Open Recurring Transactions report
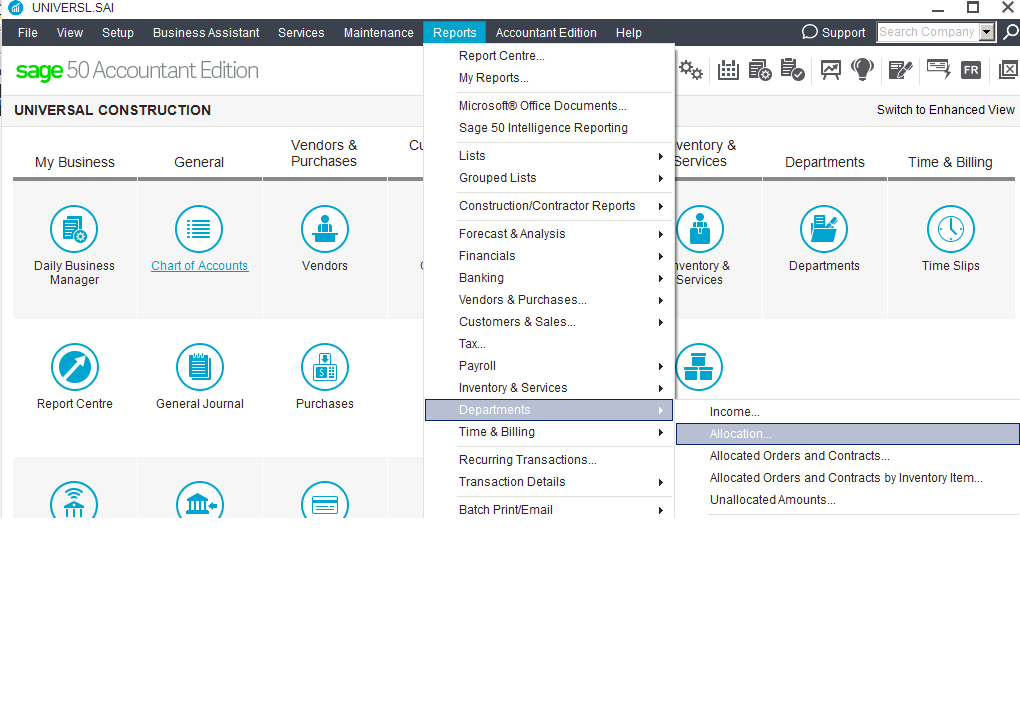 click(x=548, y=460)
